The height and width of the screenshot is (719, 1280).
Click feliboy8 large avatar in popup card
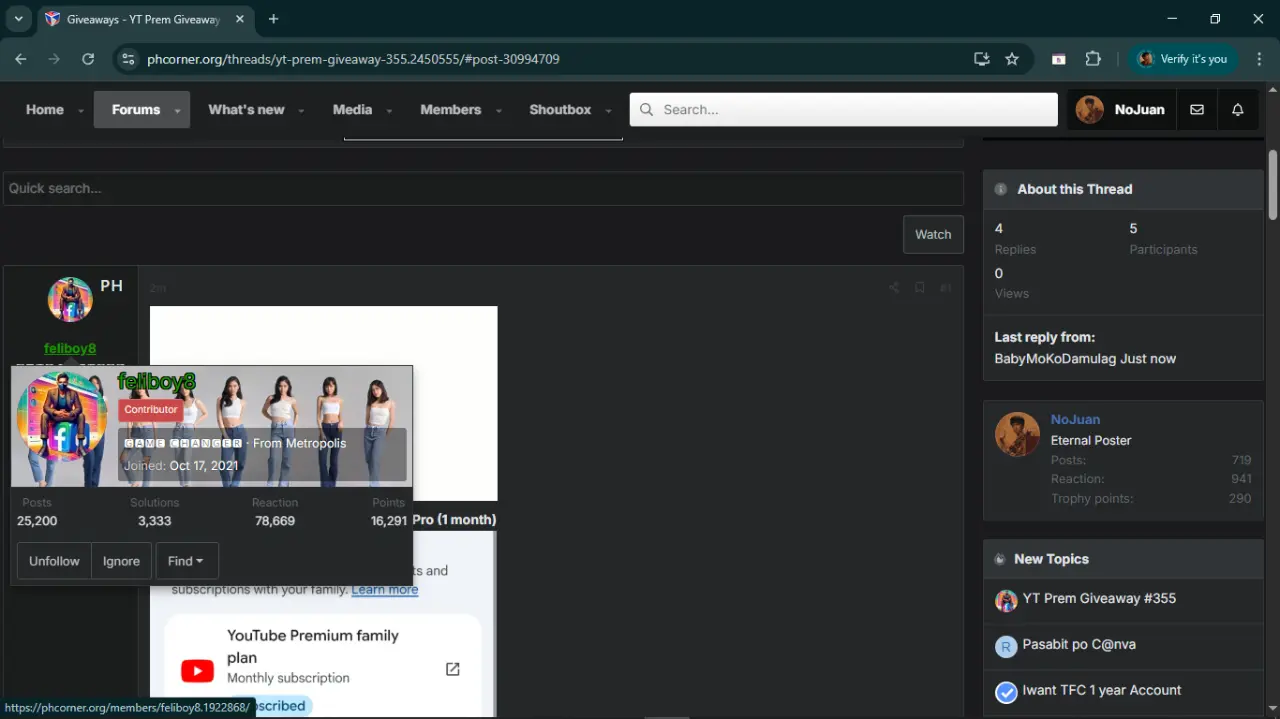[62, 417]
